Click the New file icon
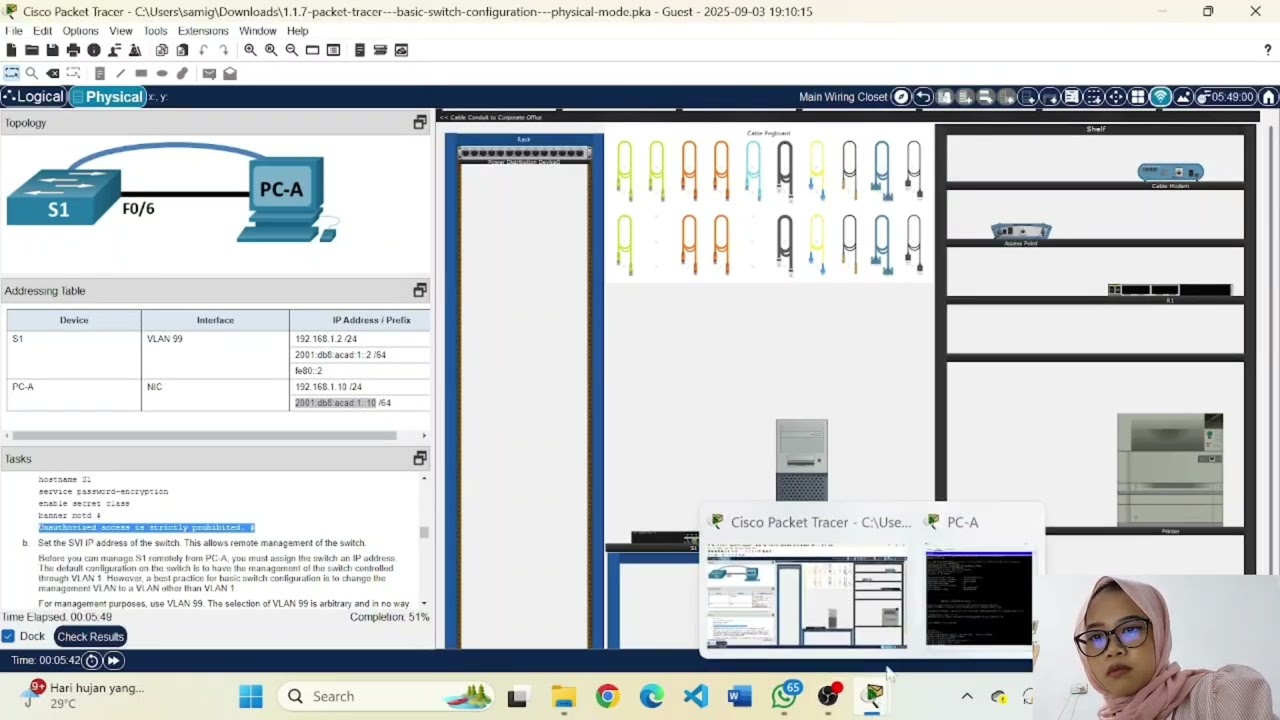Image resolution: width=1280 pixels, height=720 pixels. [11, 50]
